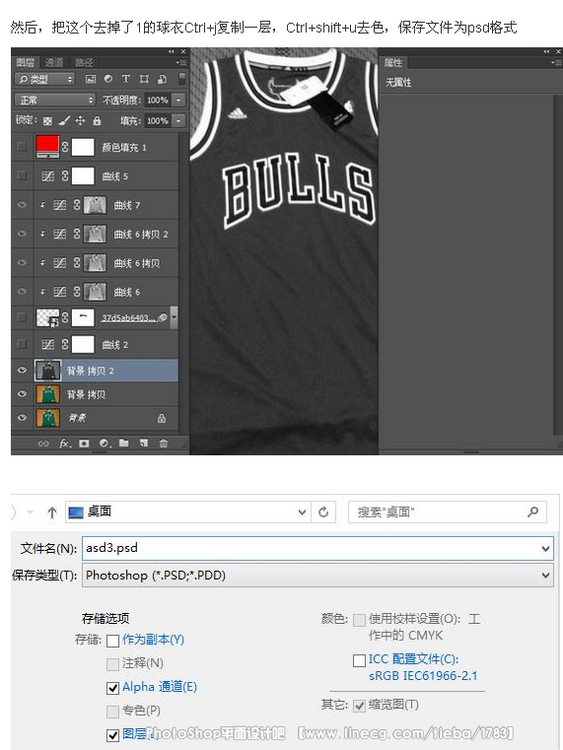Filter layers by adjustment layer icon
563x750 pixels.
point(108,79)
